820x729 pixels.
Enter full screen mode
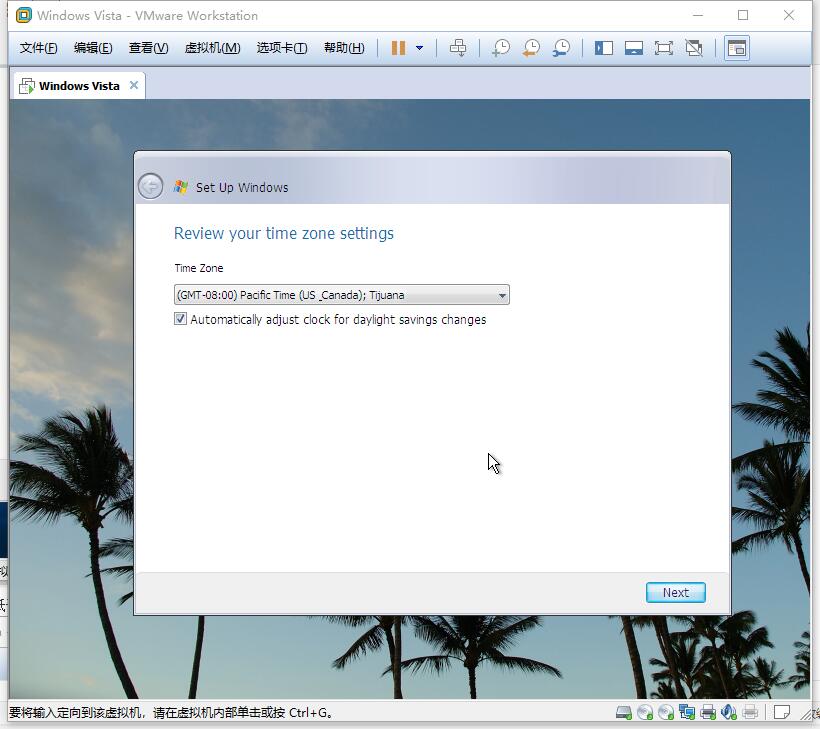(664, 48)
